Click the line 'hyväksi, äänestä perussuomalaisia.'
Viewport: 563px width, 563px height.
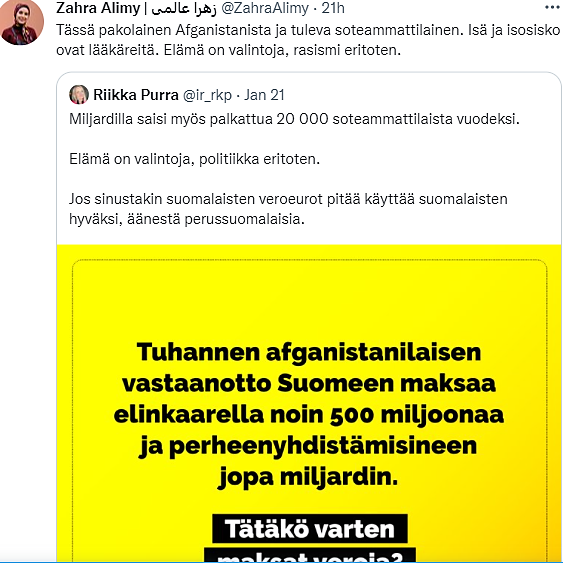point(187,219)
